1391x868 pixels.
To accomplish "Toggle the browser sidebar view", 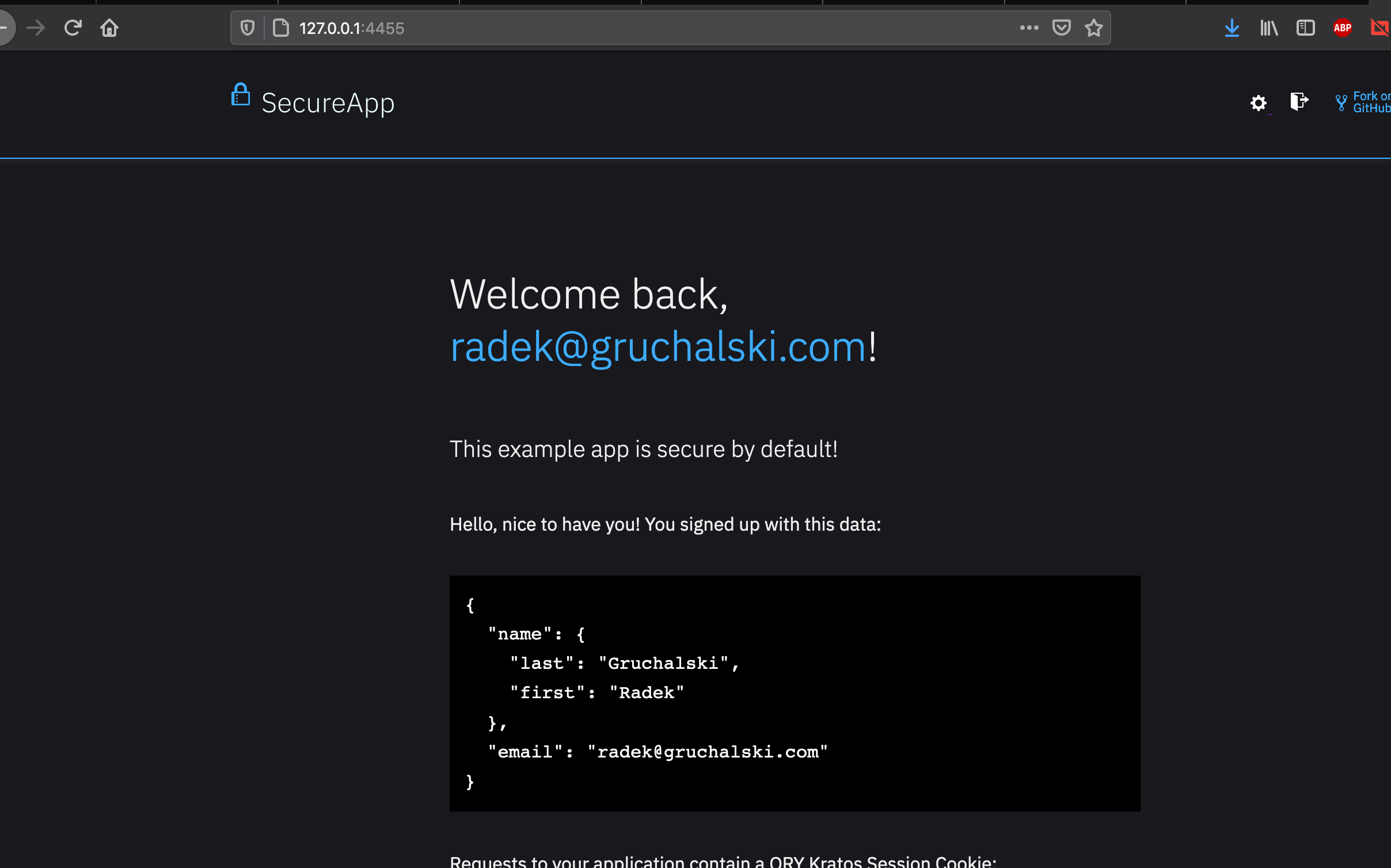I will click(1305, 28).
